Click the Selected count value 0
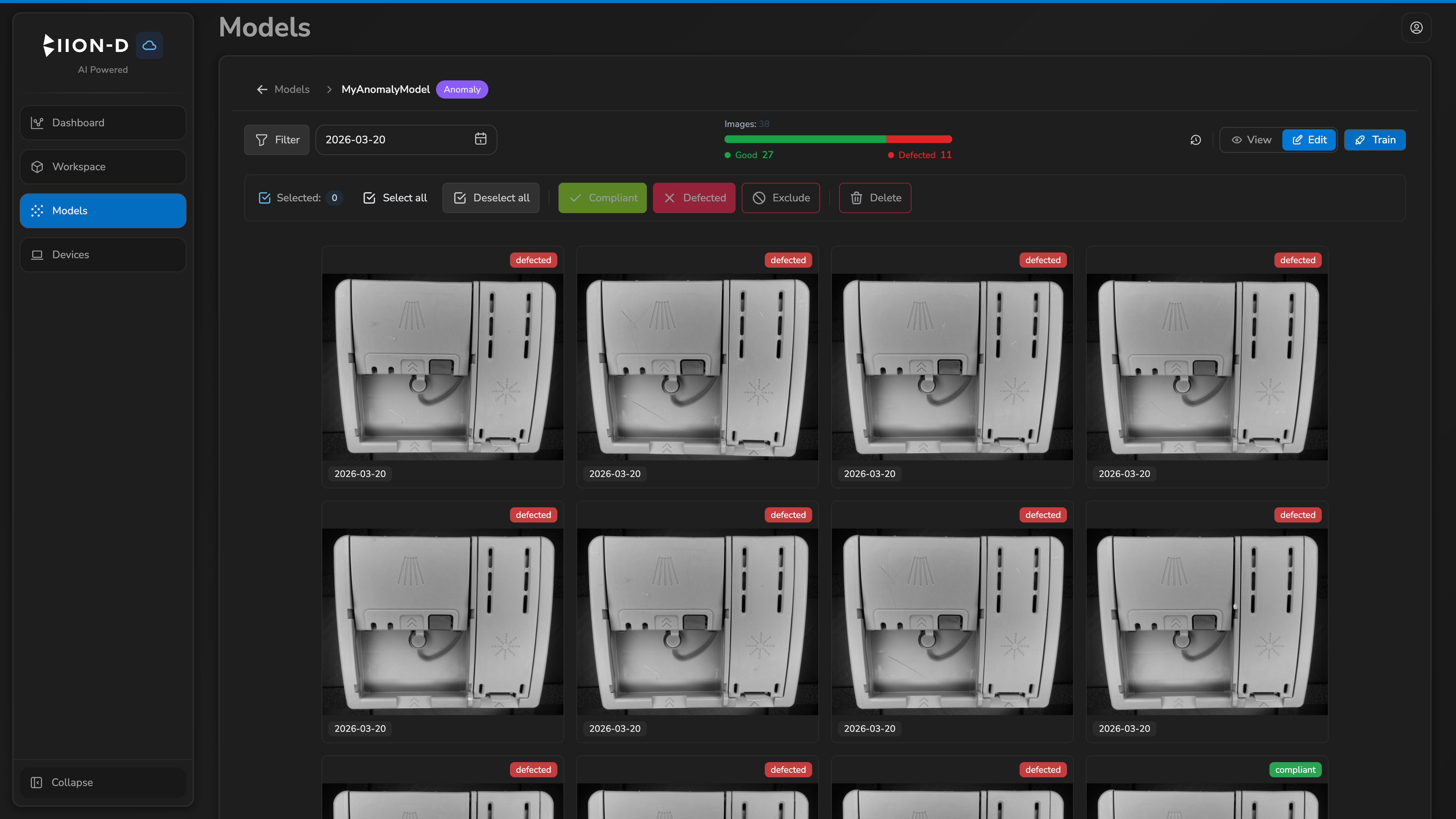This screenshot has height=819, width=1456. [x=334, y=198]
